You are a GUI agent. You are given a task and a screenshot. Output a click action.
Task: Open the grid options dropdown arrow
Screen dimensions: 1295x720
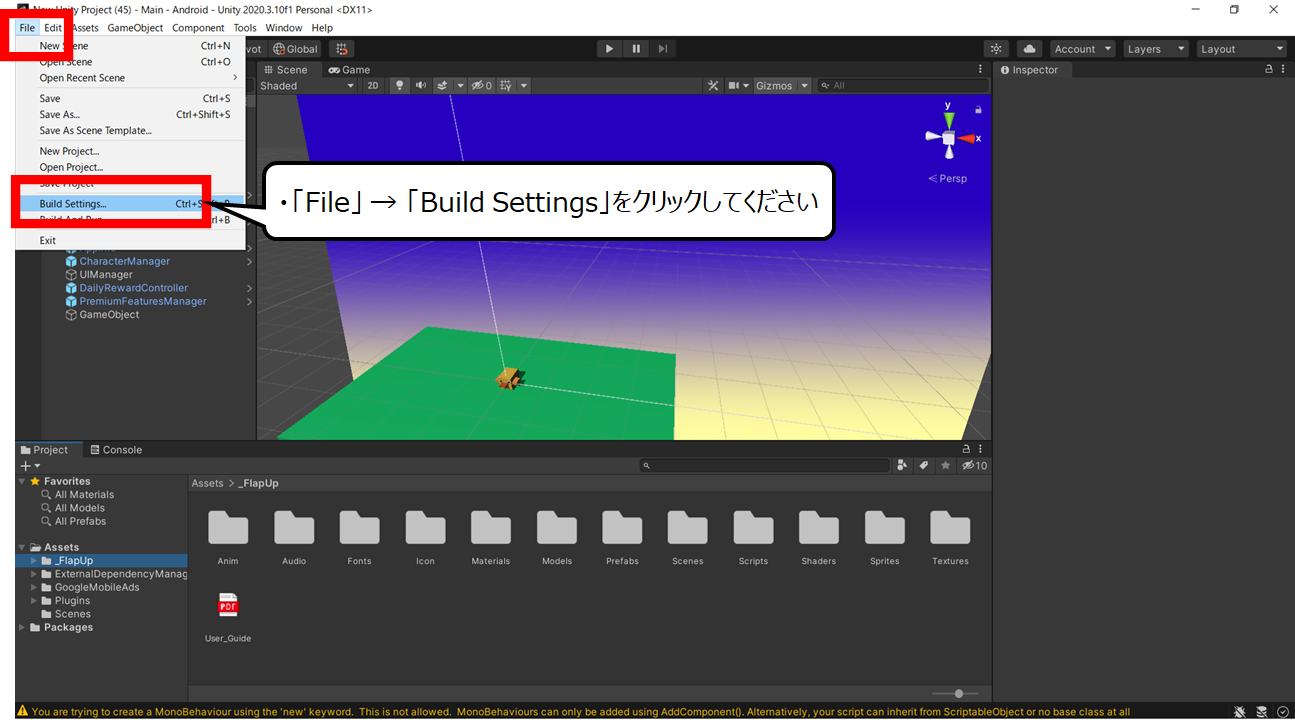pyautogui.click(x=524, y=86)
